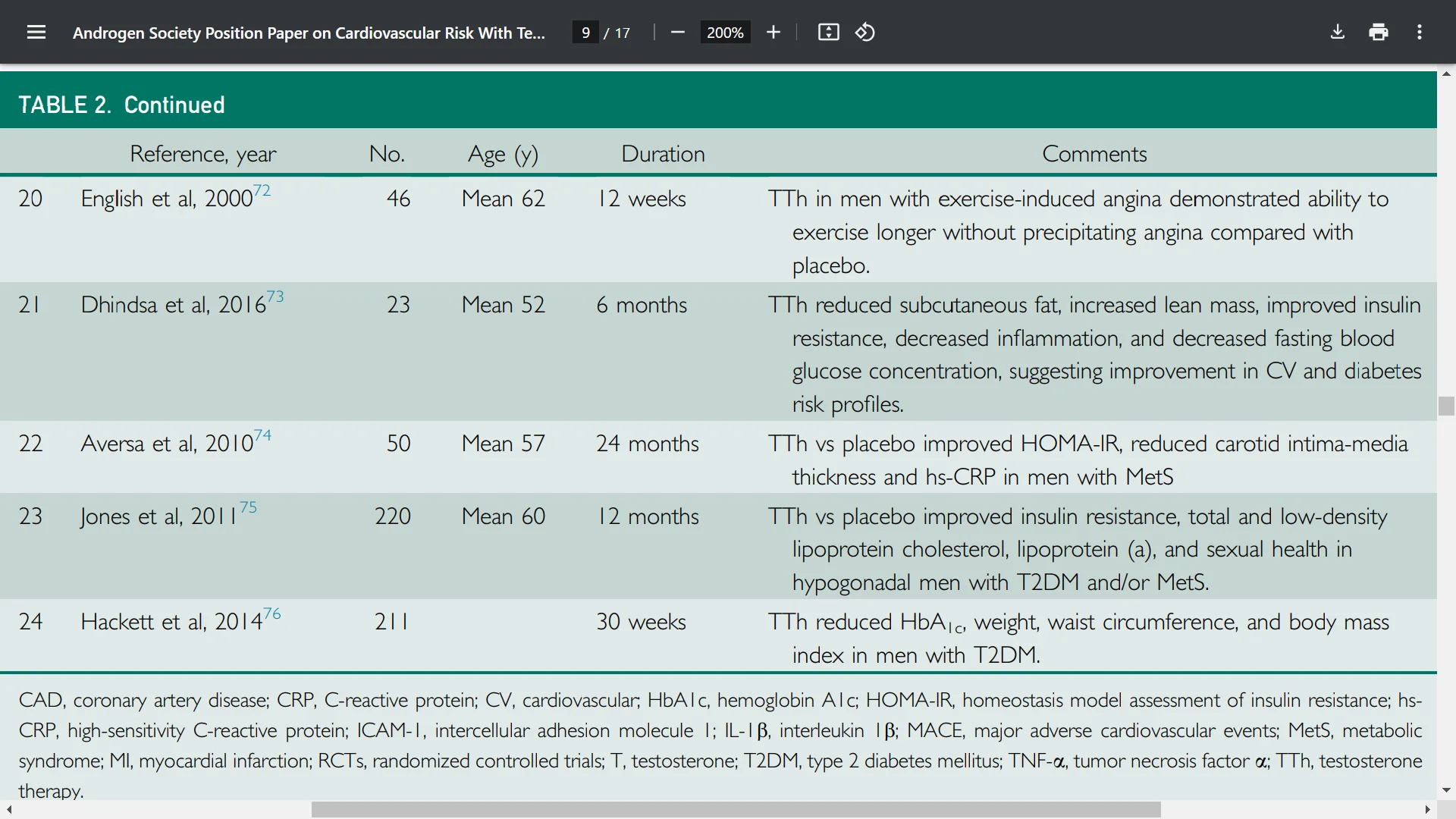Click 'Jones et al, 2011' text
The height and width of the screenshot is (819, 1456).
(x=159, y=516)
